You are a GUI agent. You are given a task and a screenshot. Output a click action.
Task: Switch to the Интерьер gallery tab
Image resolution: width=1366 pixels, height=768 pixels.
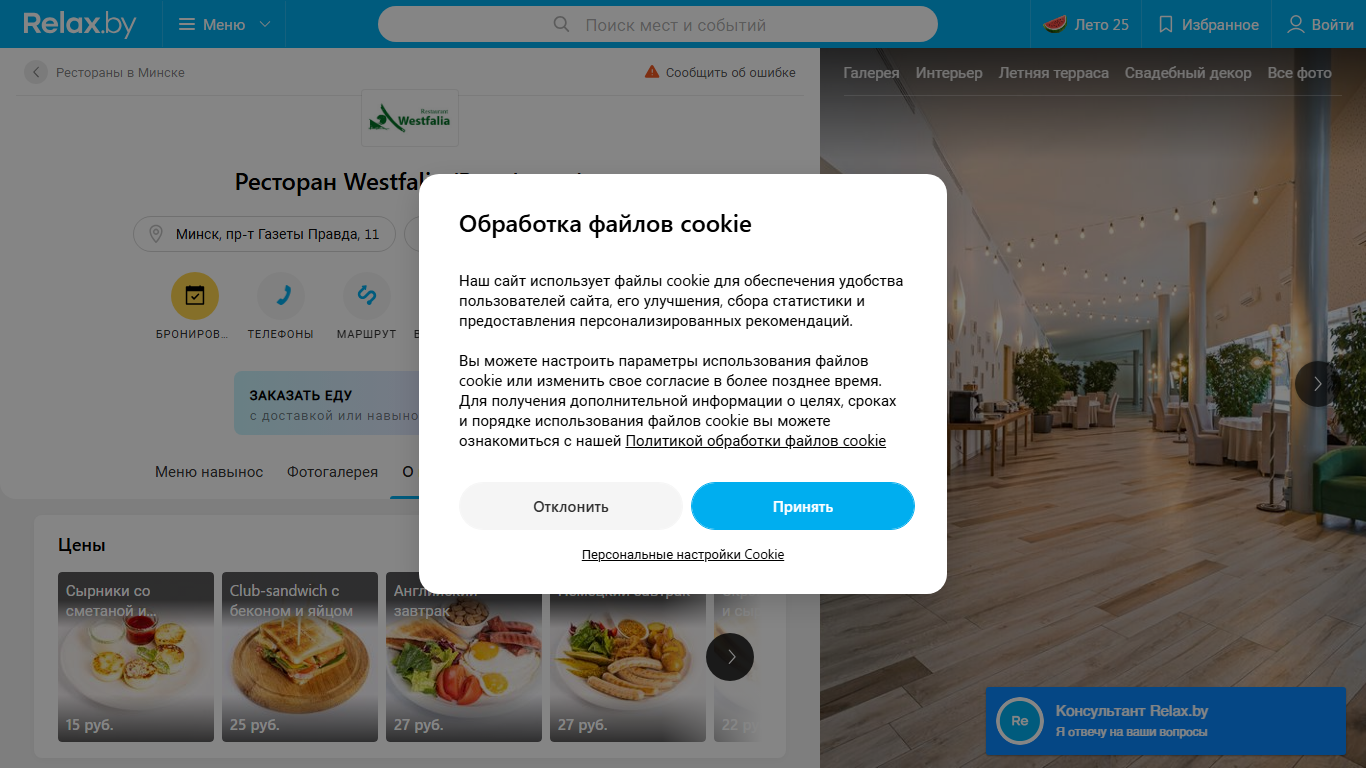point(949,73)
